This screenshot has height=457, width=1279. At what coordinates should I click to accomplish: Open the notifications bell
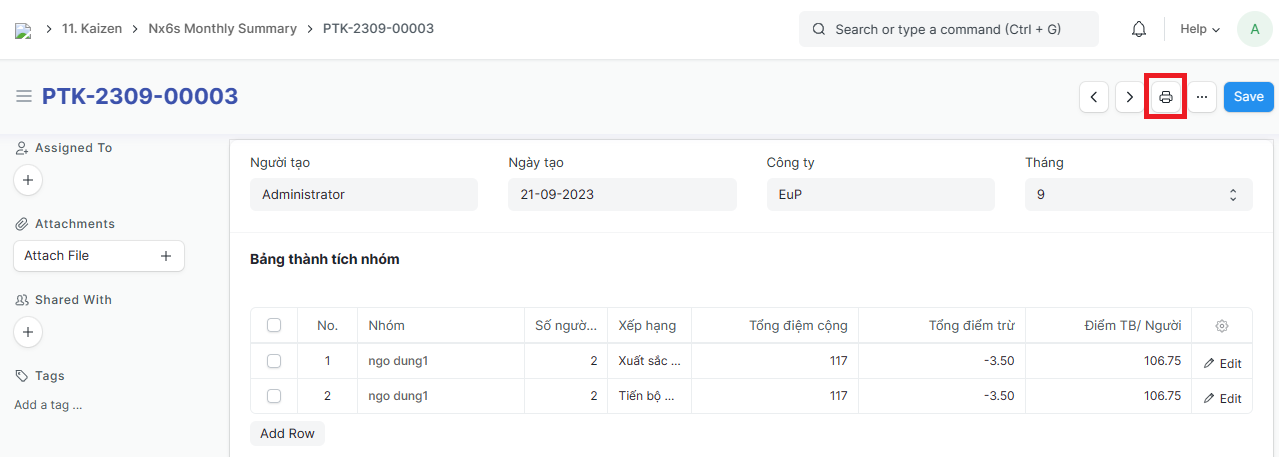[x=1138, y=29]
